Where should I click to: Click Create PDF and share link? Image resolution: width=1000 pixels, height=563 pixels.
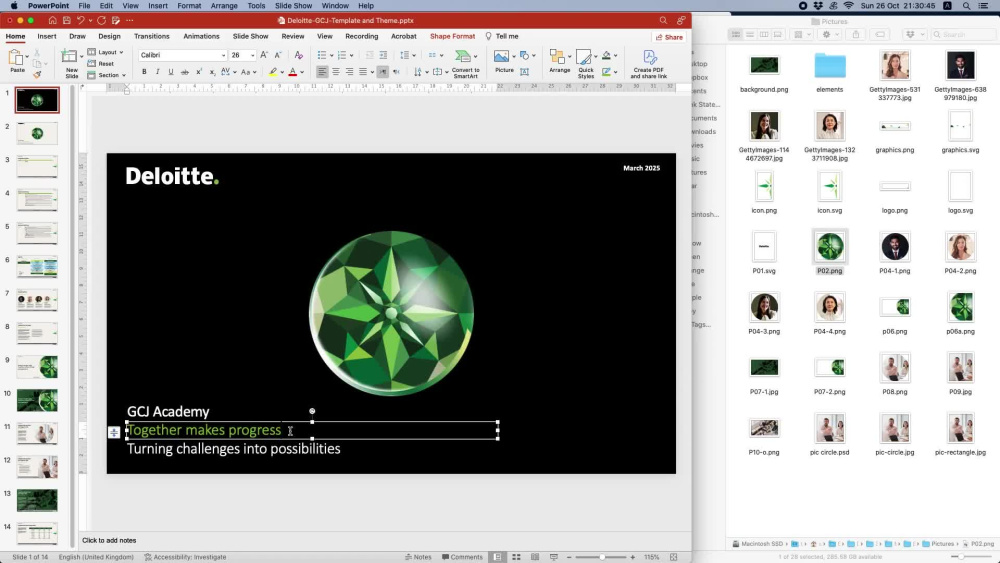(x=649, y=64)
